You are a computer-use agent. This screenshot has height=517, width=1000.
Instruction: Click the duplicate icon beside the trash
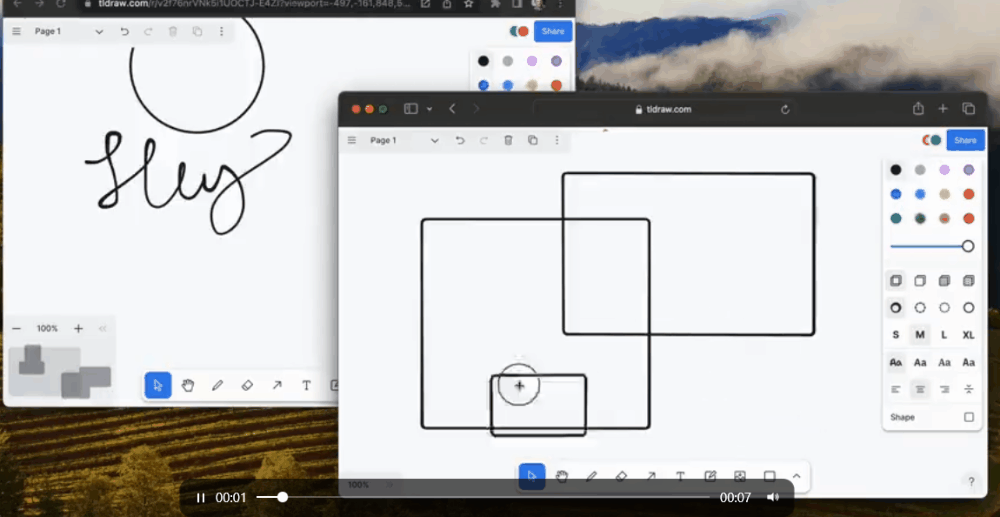point(533,140)
